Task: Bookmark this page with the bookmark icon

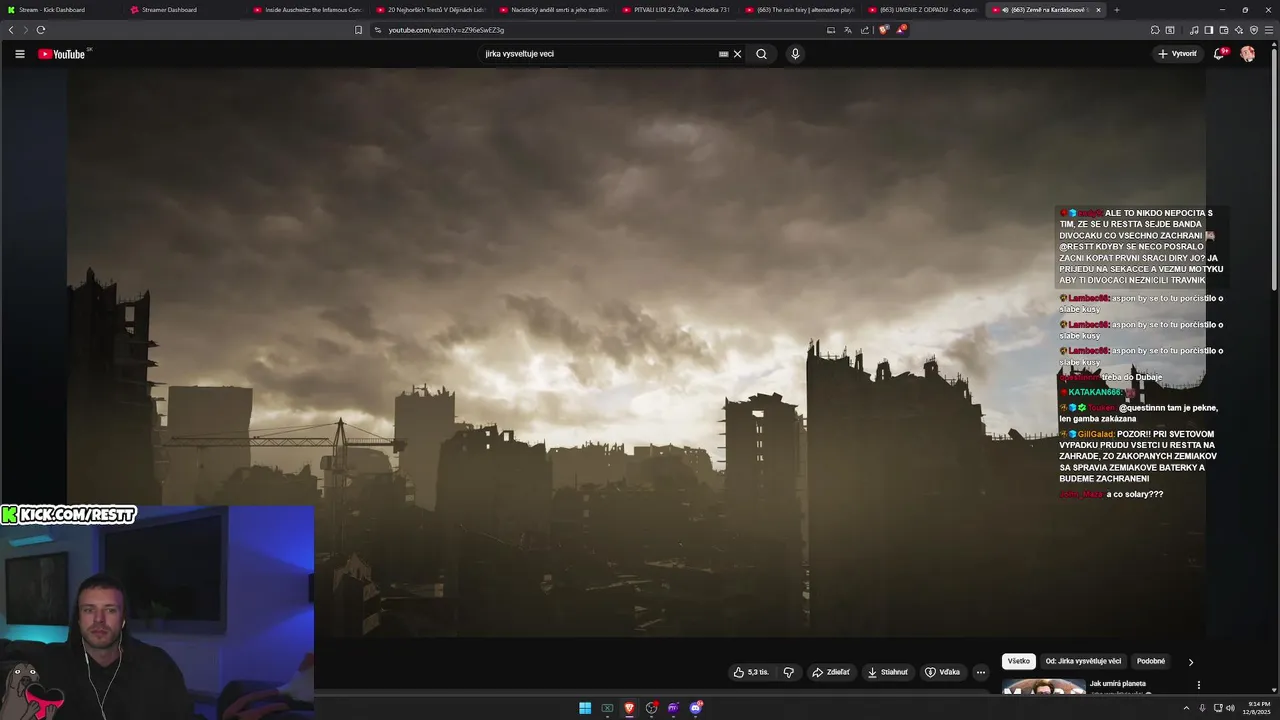Action: point(358,30)
